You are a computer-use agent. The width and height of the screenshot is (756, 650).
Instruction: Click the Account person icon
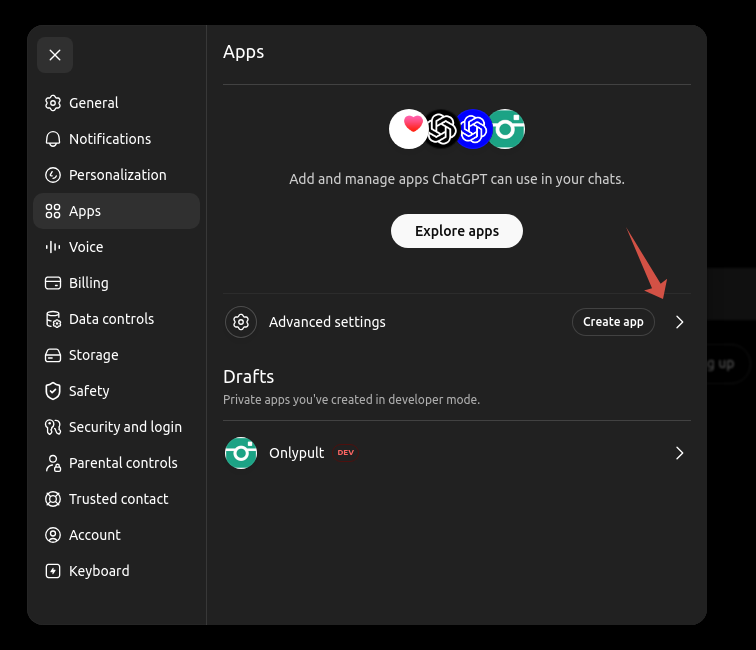(53, 535)
